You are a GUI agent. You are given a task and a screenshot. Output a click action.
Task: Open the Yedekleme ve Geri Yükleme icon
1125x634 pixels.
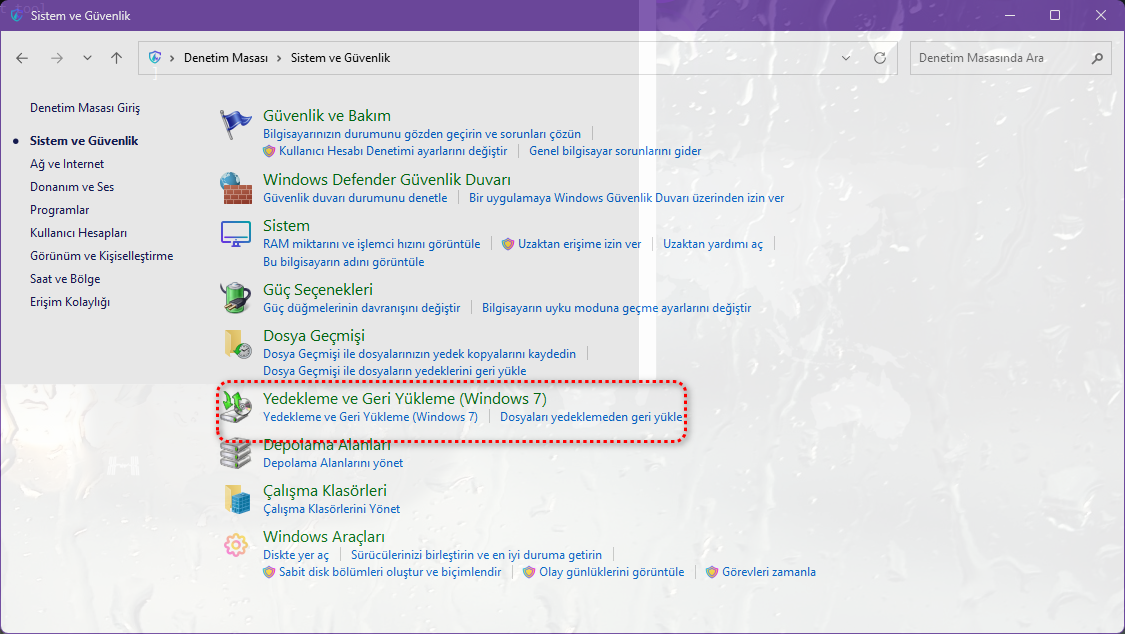tap(236, 407)
